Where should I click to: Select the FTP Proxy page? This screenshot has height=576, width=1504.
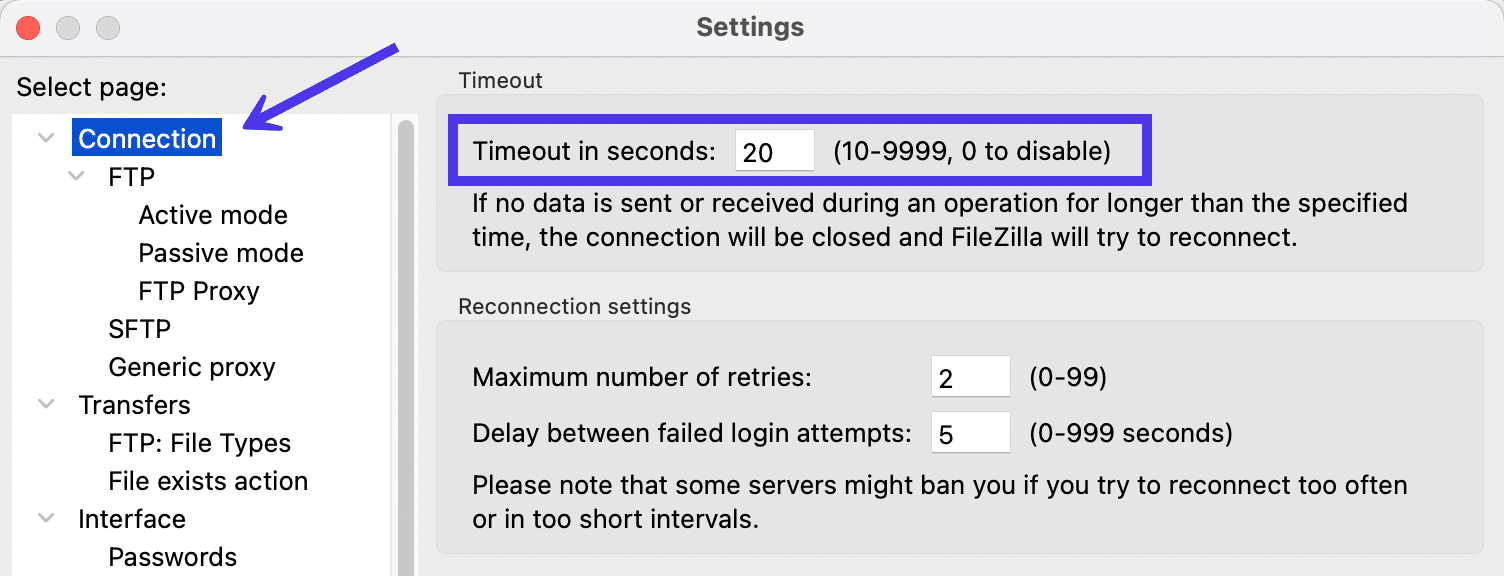198,290
